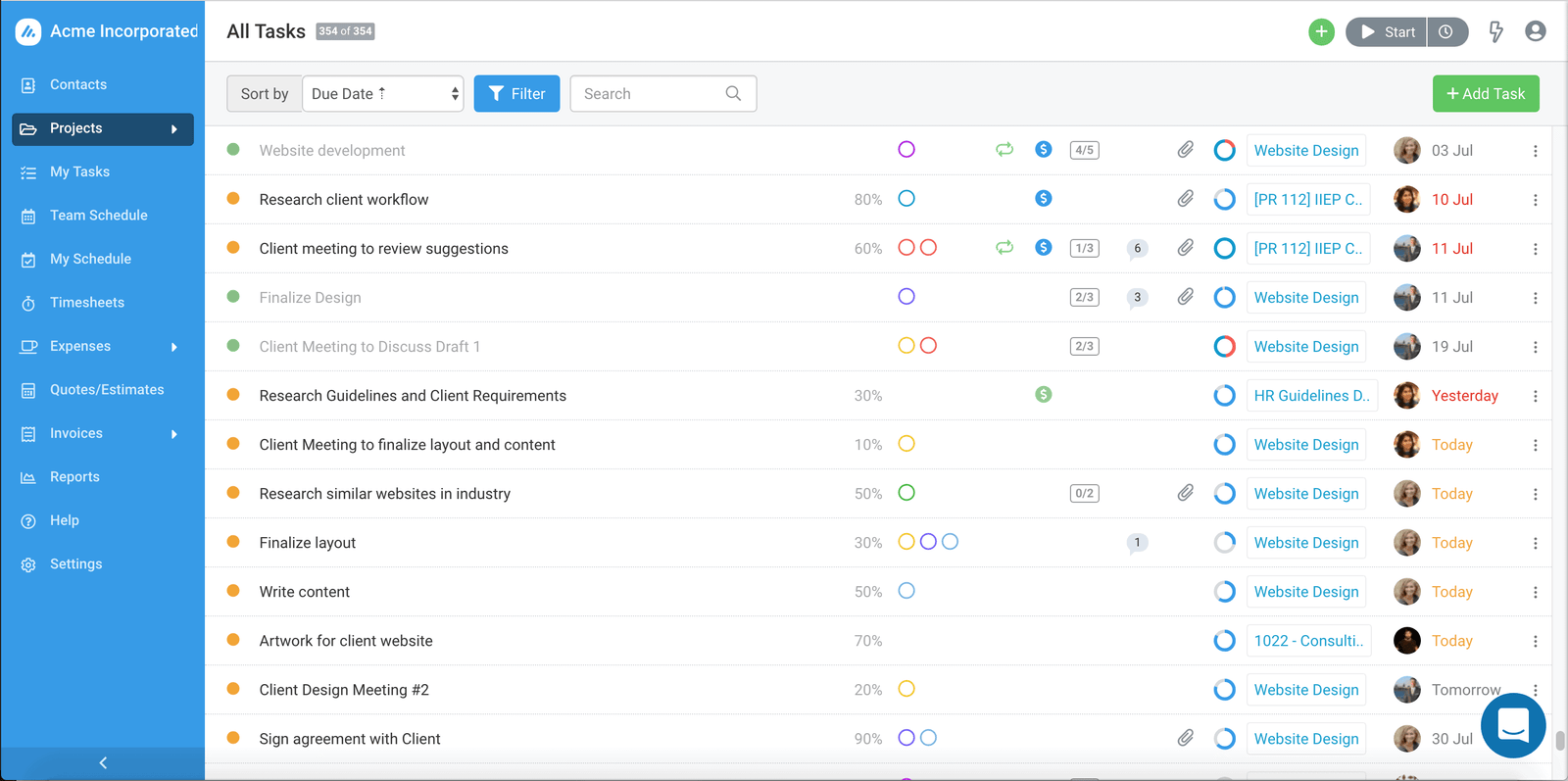Click the green plus quick-add icon

click(x=1321, y=32)
